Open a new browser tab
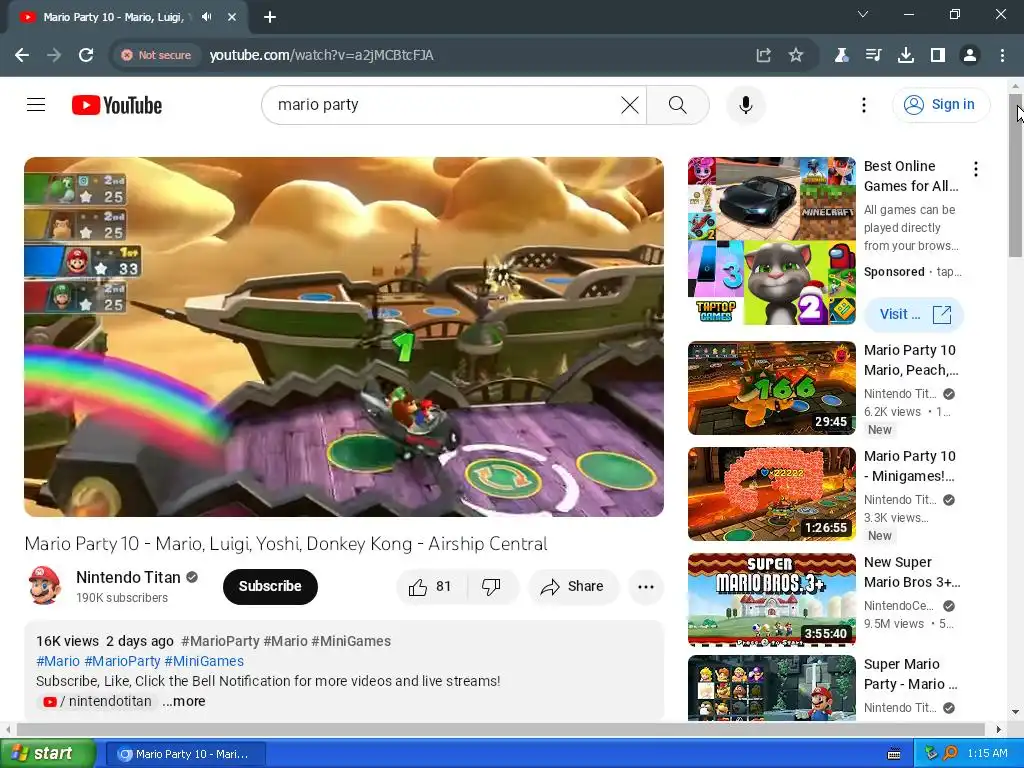The height and width of the screenshot is (768, 1024). 270,17
